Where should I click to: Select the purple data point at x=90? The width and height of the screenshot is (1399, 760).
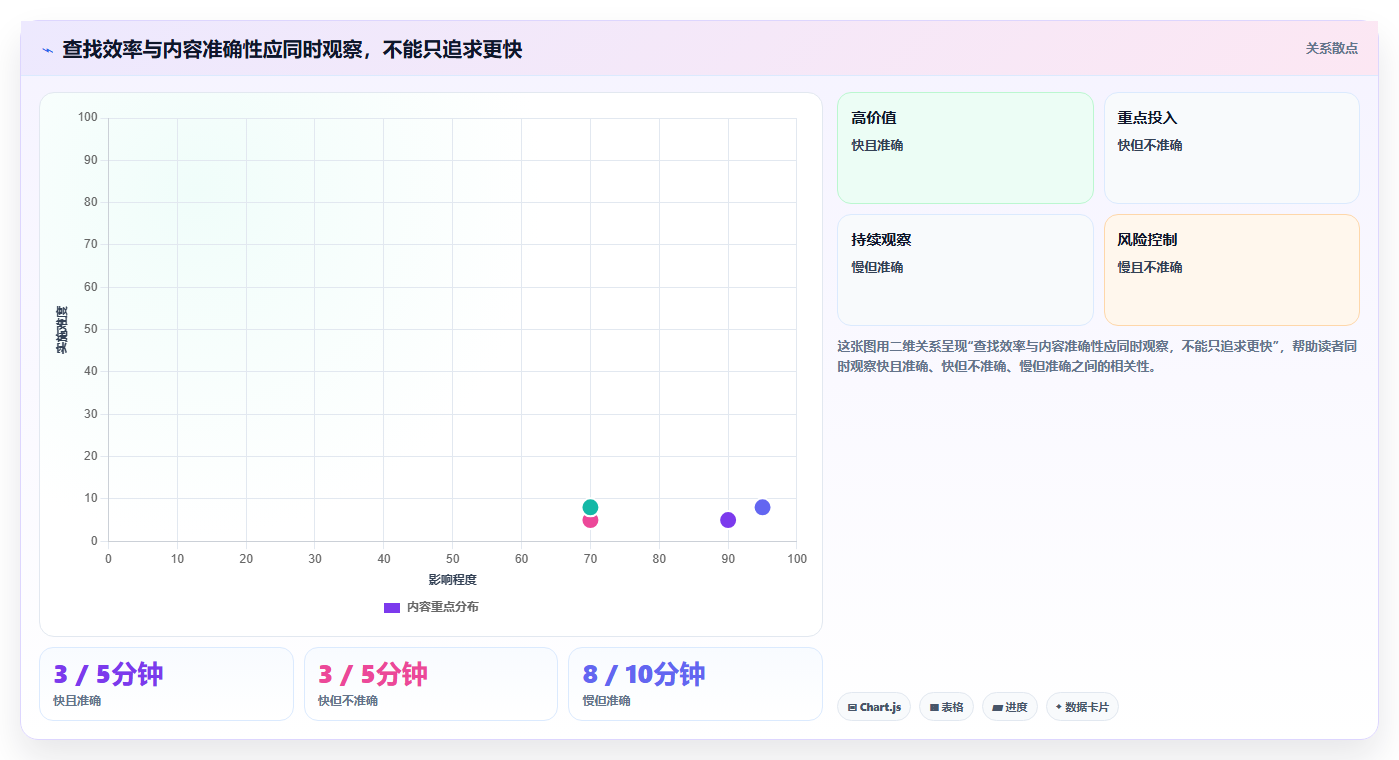[728, 520]
